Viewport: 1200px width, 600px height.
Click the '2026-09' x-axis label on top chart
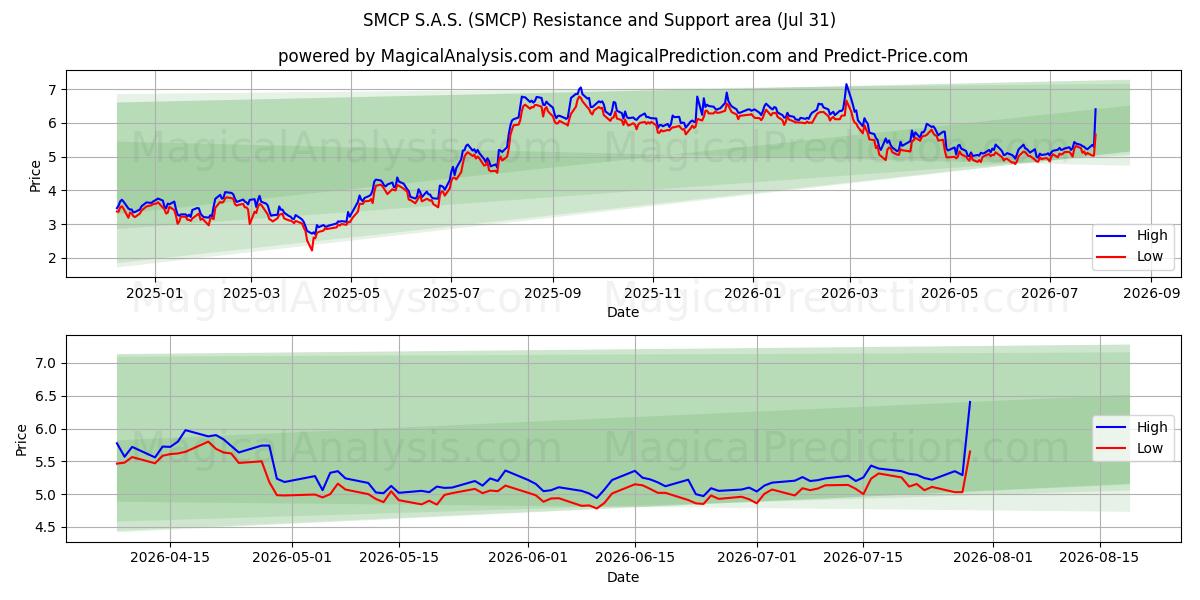click(1152, 294)
